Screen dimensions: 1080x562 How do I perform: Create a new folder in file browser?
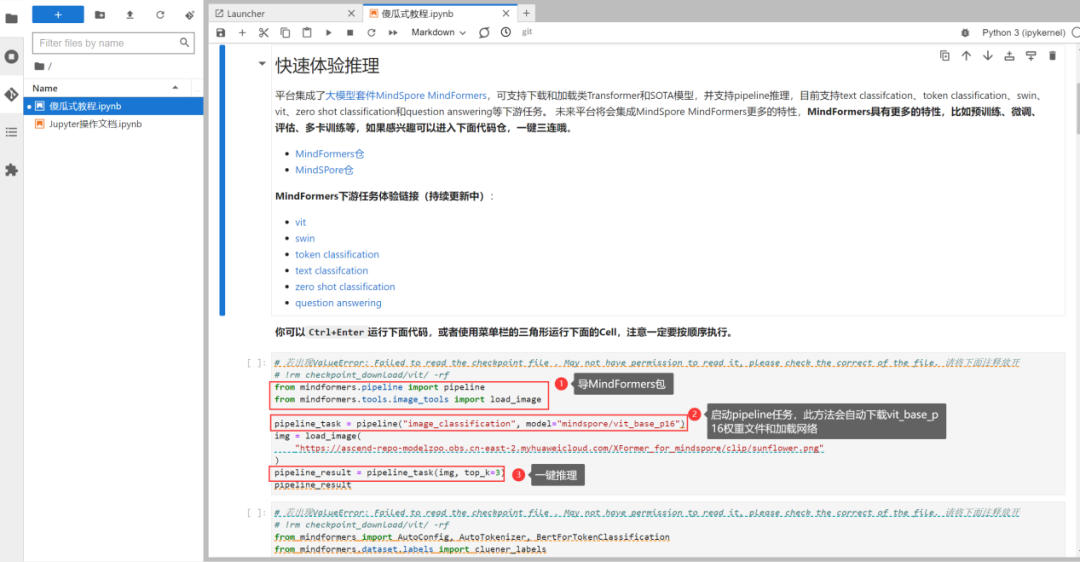100,14
